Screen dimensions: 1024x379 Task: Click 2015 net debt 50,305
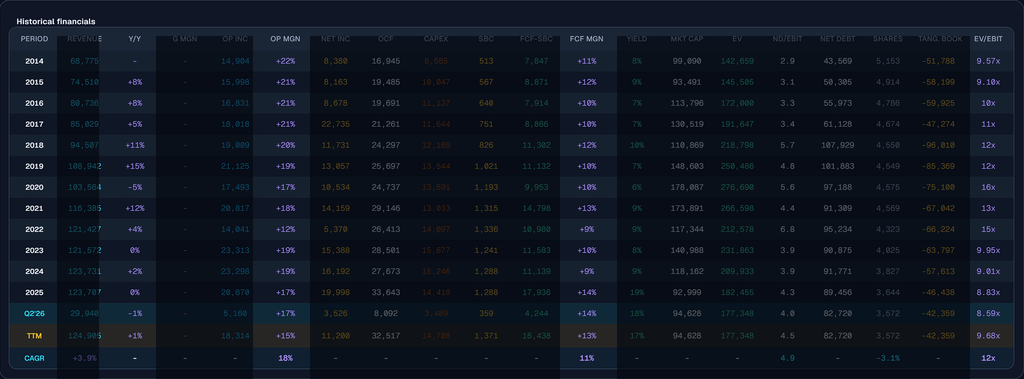[x=837, y=82]
